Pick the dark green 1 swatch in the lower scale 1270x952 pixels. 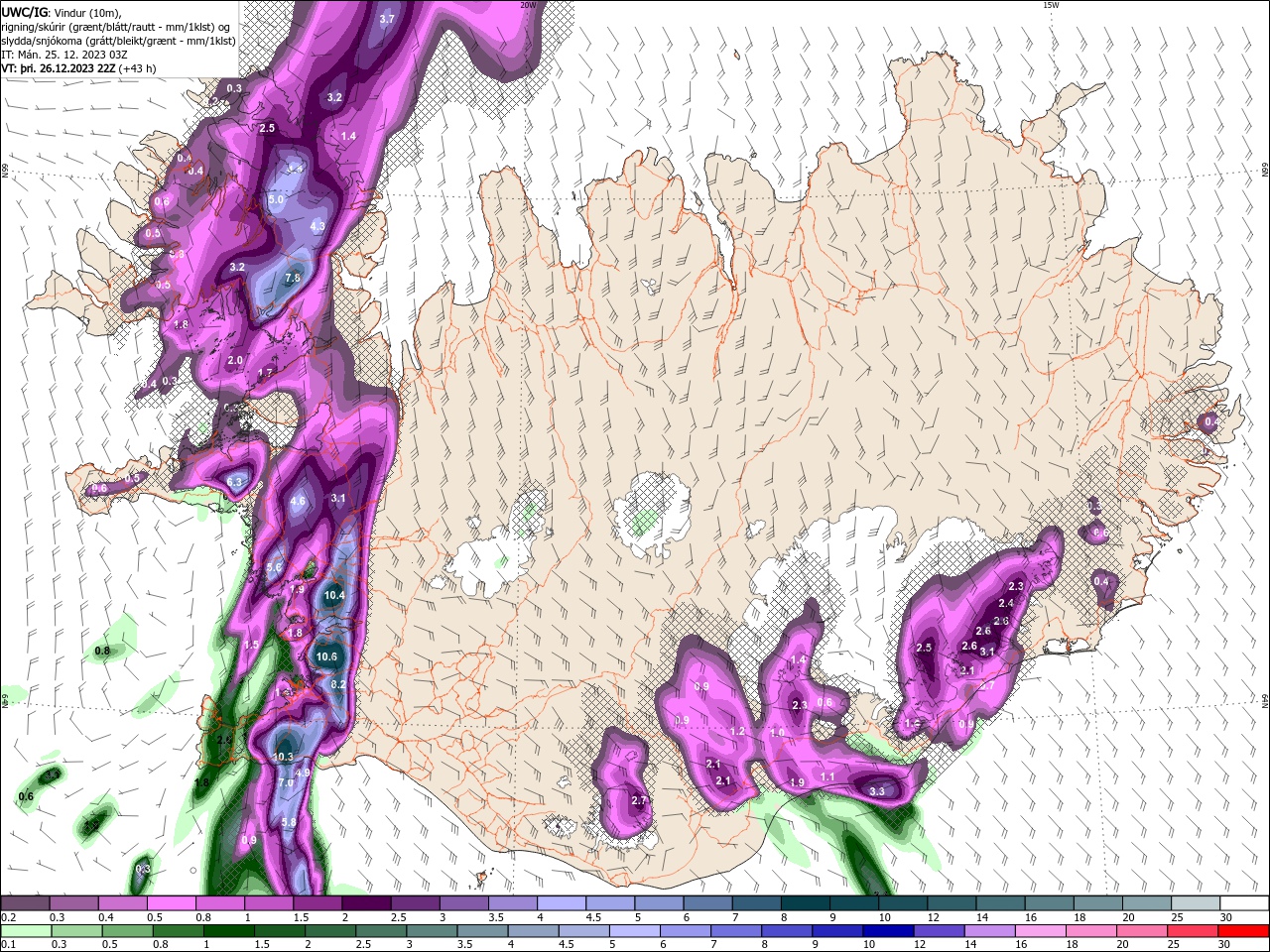tap(228, 930)
